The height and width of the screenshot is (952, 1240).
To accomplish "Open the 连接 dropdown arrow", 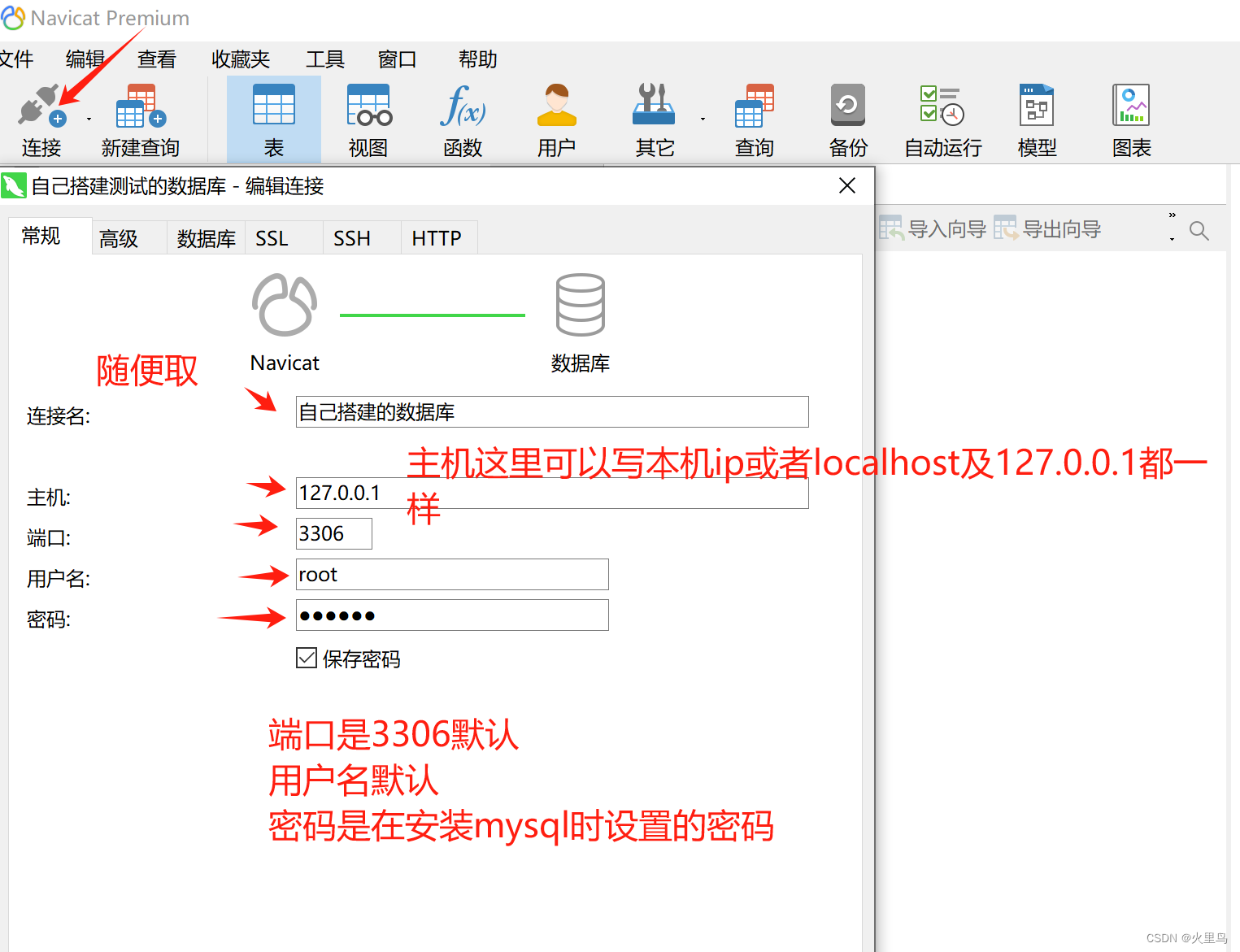I will (x=89, y=120).
